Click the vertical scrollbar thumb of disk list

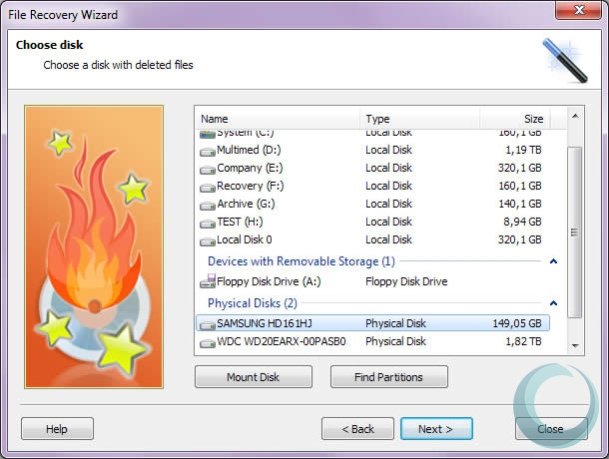click(x=574, y=232)
